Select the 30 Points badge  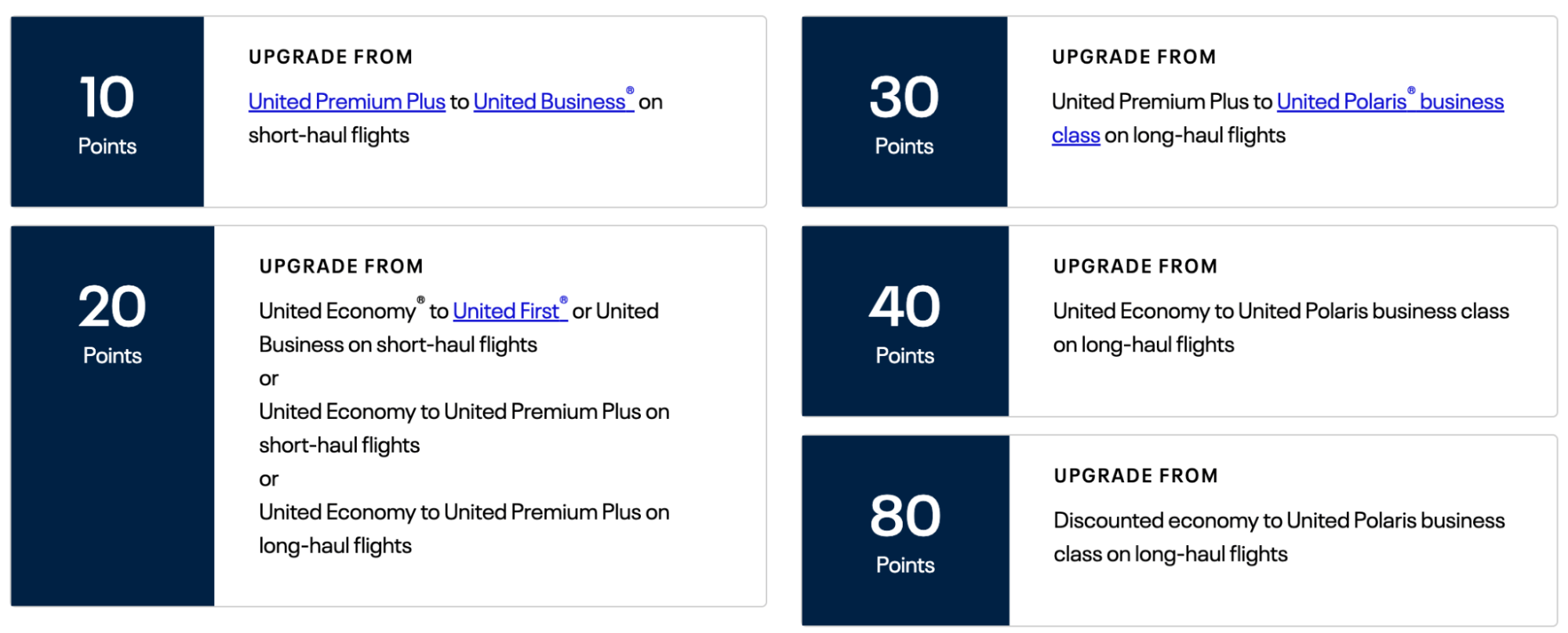(904, 112)
